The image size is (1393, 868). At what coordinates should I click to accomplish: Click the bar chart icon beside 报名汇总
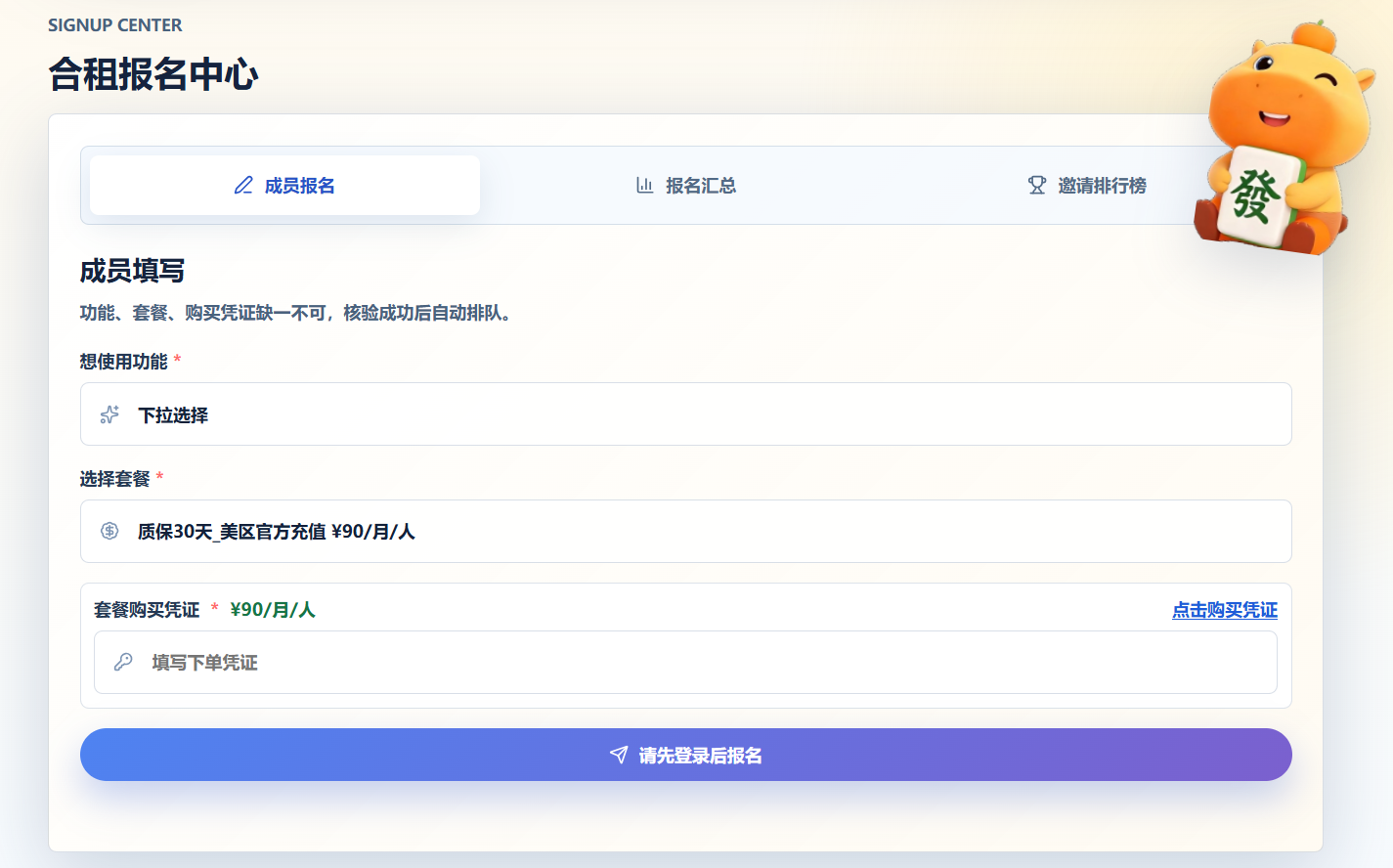coord(644,186)
